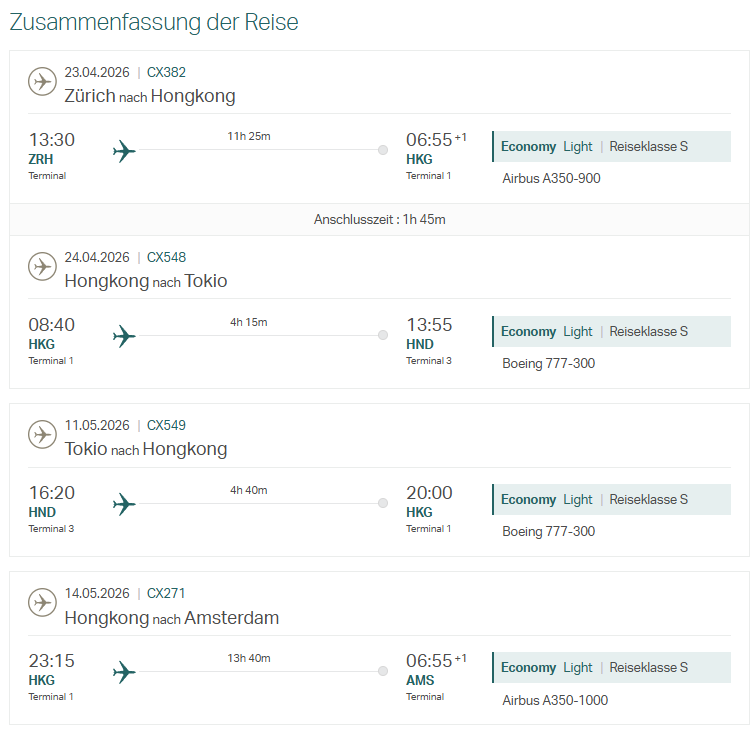Click departure time 08:40
756x731 pixels.
coord(52,325)
